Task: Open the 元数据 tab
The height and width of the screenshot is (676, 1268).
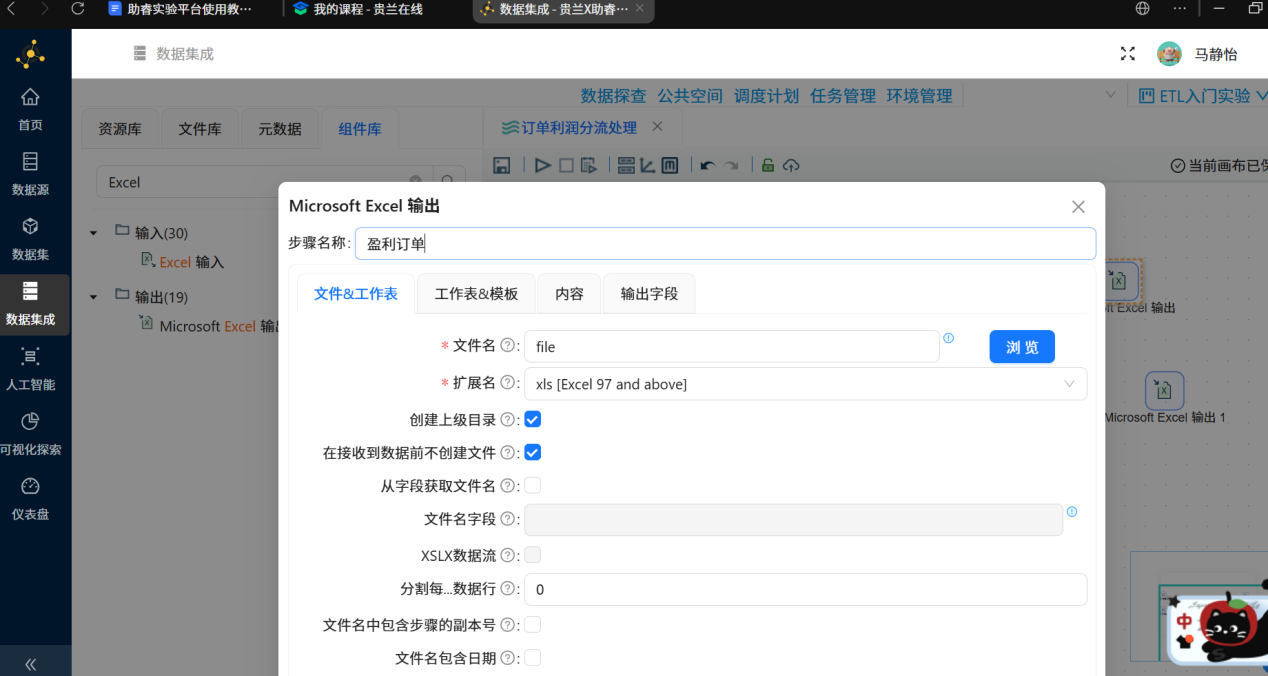Action: pyautogui.click(x=280, y=129)
